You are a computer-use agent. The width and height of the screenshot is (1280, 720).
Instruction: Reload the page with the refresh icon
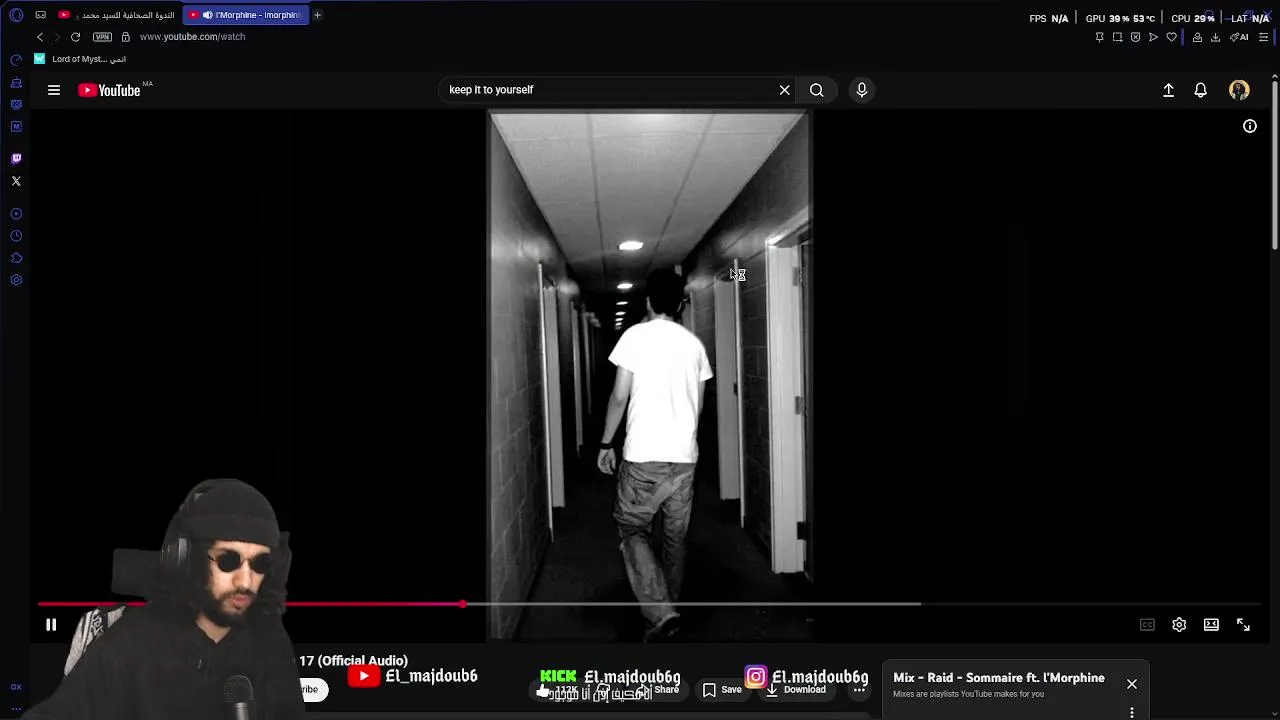(75, 37)
